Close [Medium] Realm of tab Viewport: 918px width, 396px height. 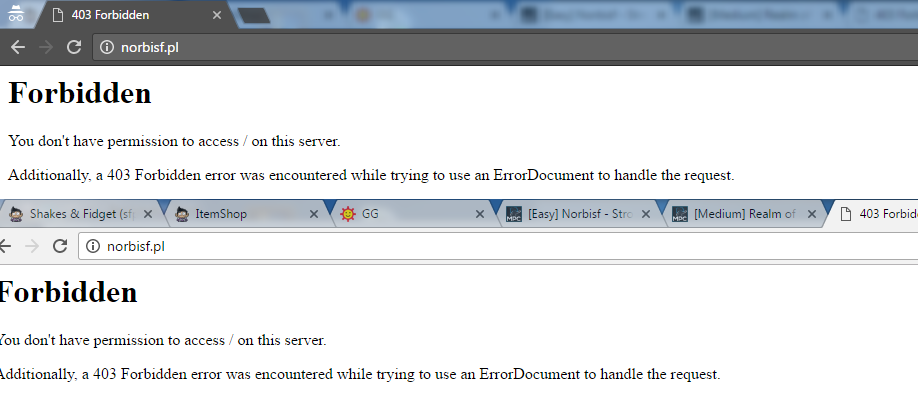click(x=811, y=214)
